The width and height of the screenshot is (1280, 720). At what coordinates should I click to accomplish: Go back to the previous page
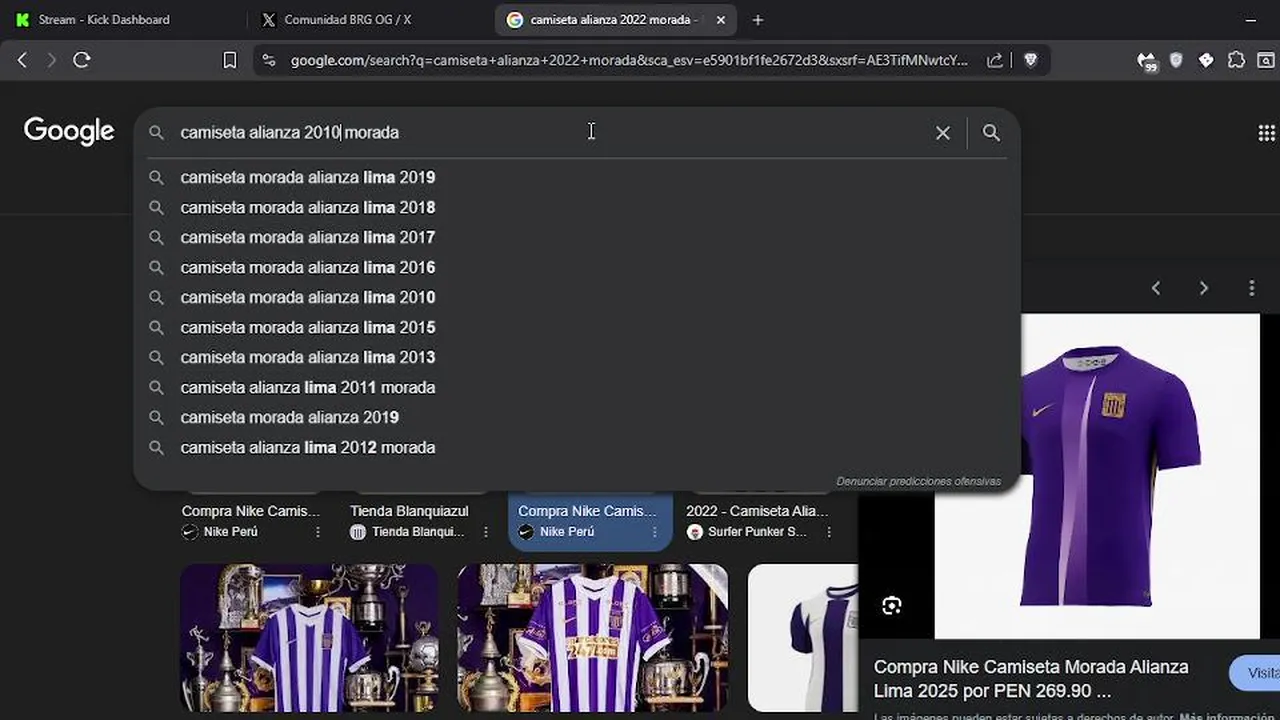coord(22,60)
